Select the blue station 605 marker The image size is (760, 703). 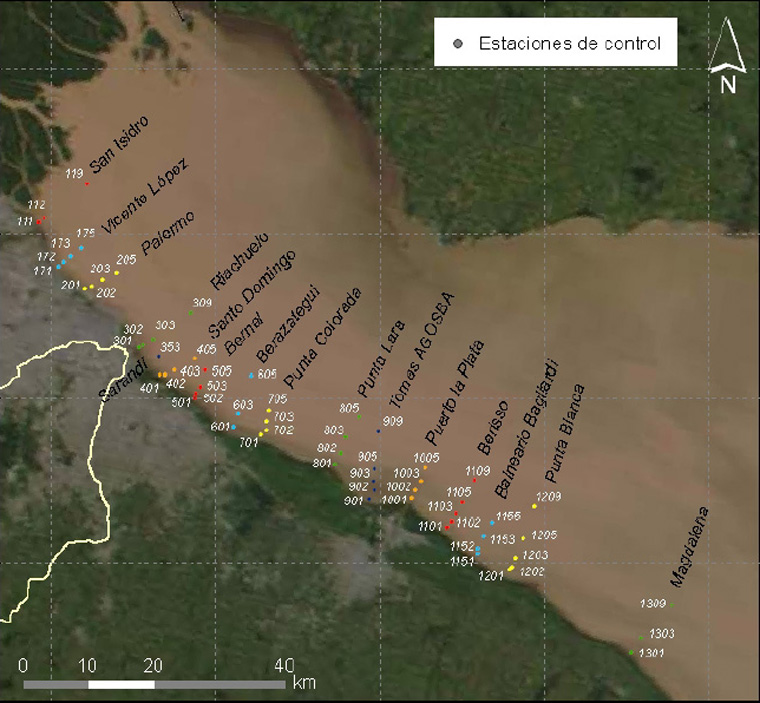251,375
